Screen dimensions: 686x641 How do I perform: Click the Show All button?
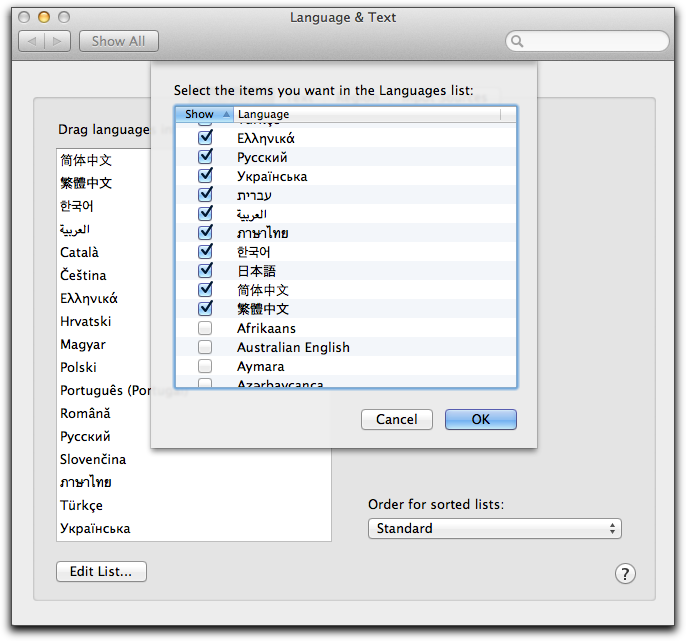[x=119, y=41]
